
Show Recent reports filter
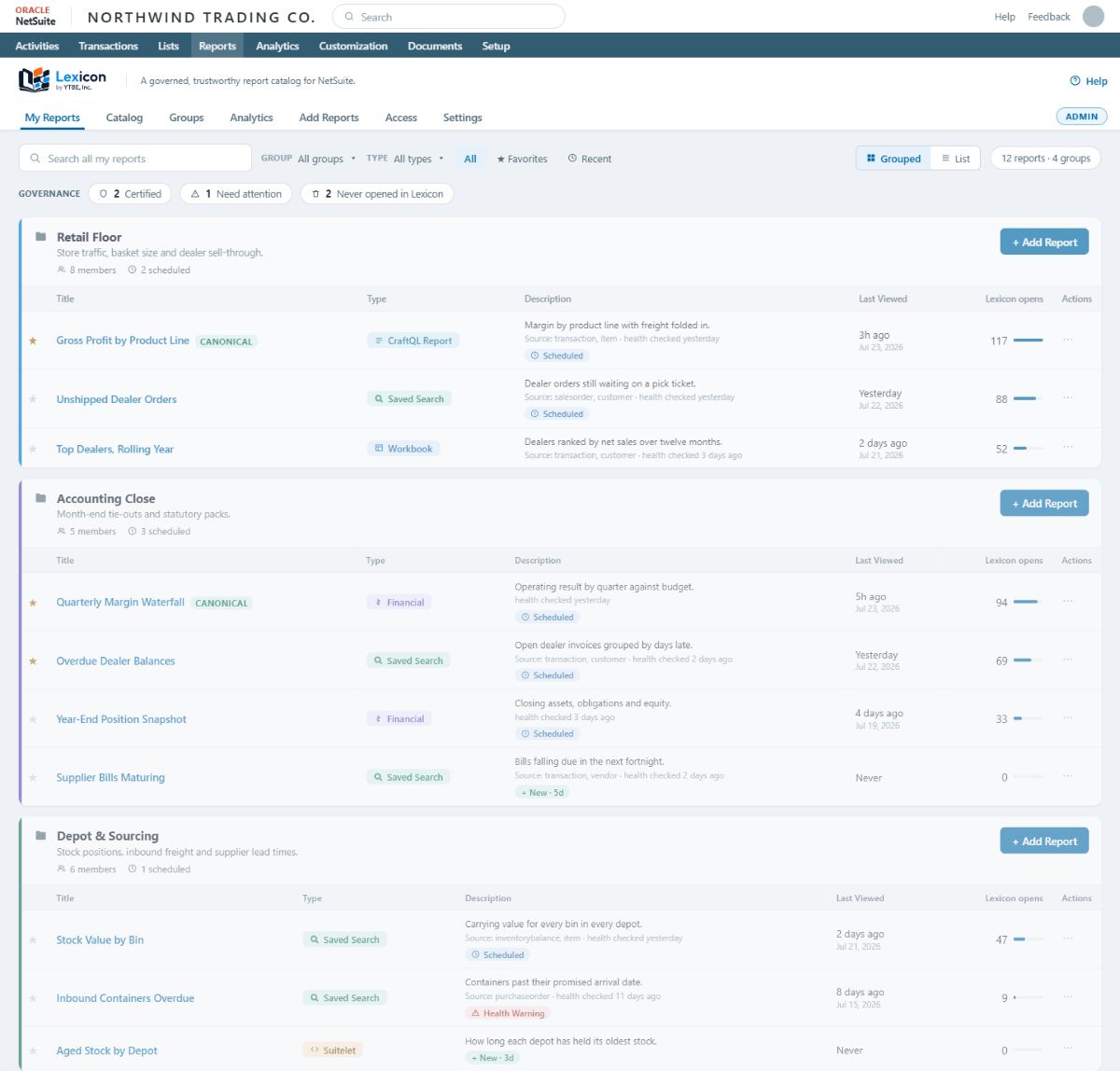click(590, 159)
